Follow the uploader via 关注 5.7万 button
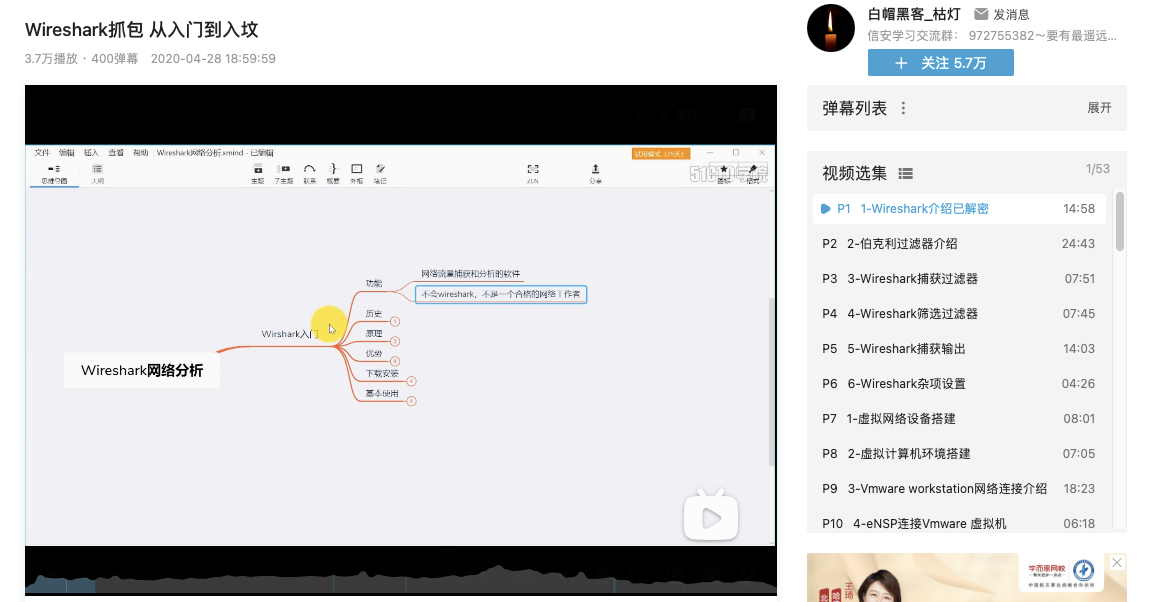 tap(941, 63)
